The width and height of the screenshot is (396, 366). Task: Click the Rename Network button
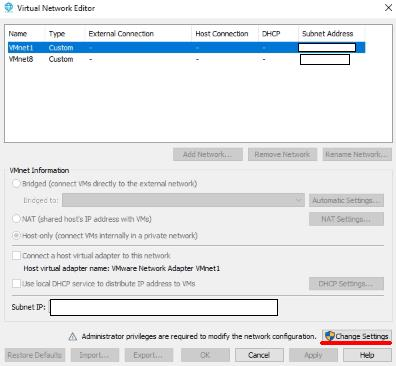pyautogui.click(x=357, y=155)
